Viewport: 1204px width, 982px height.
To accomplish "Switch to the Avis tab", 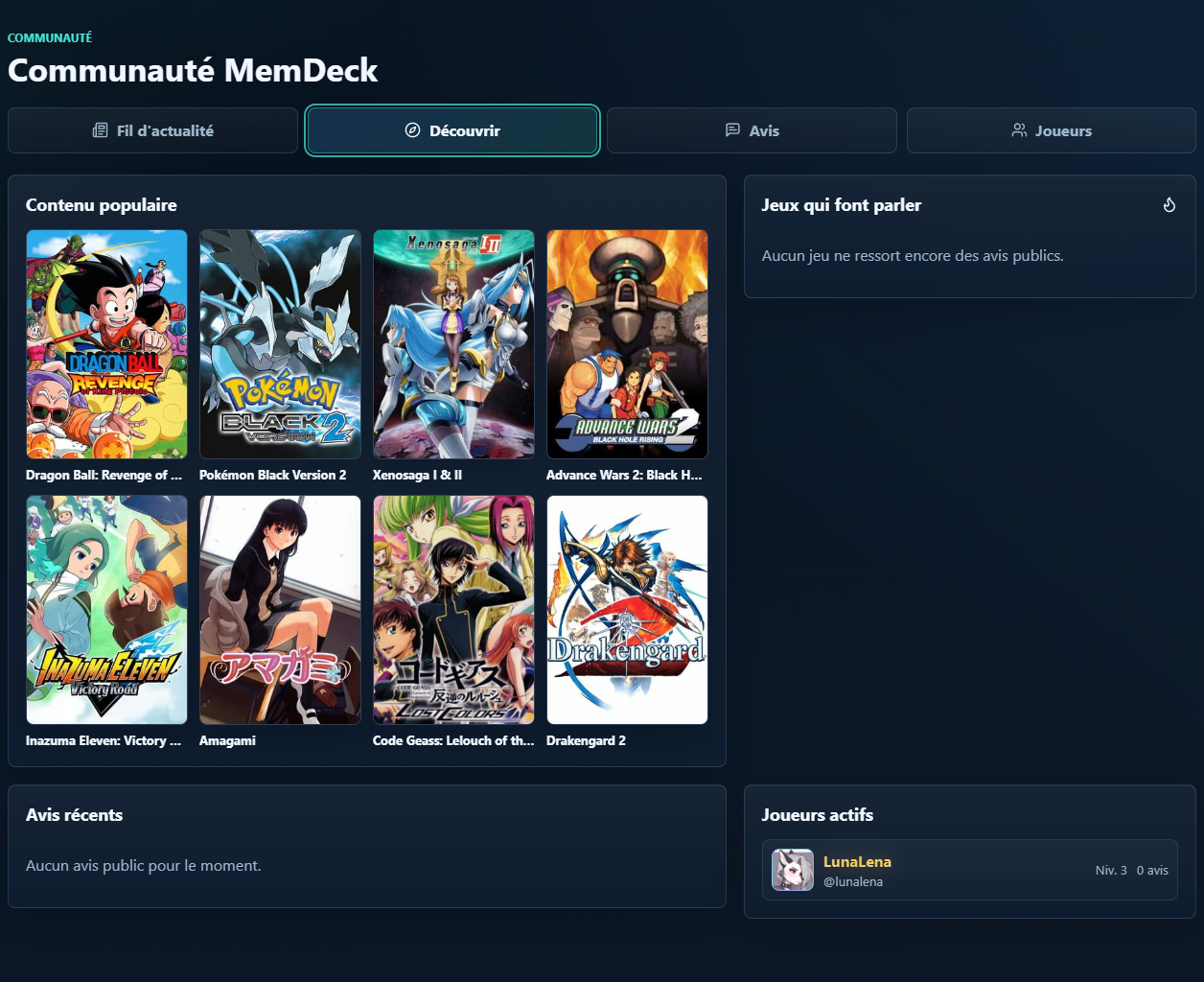I will [752, 130].
